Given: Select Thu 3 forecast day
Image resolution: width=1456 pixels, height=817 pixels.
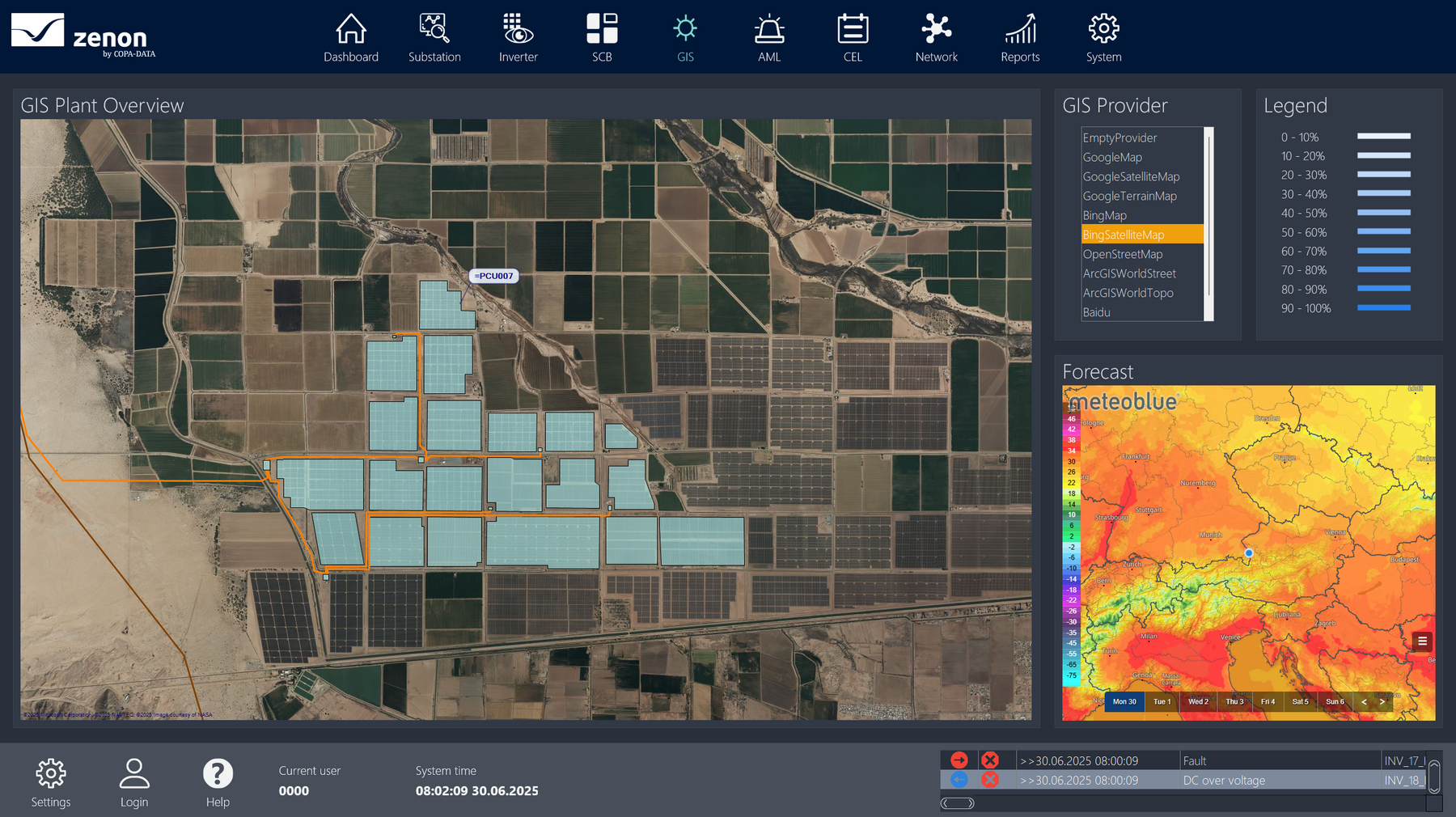Looking at the screenshot, I should tap(1234, 701).
